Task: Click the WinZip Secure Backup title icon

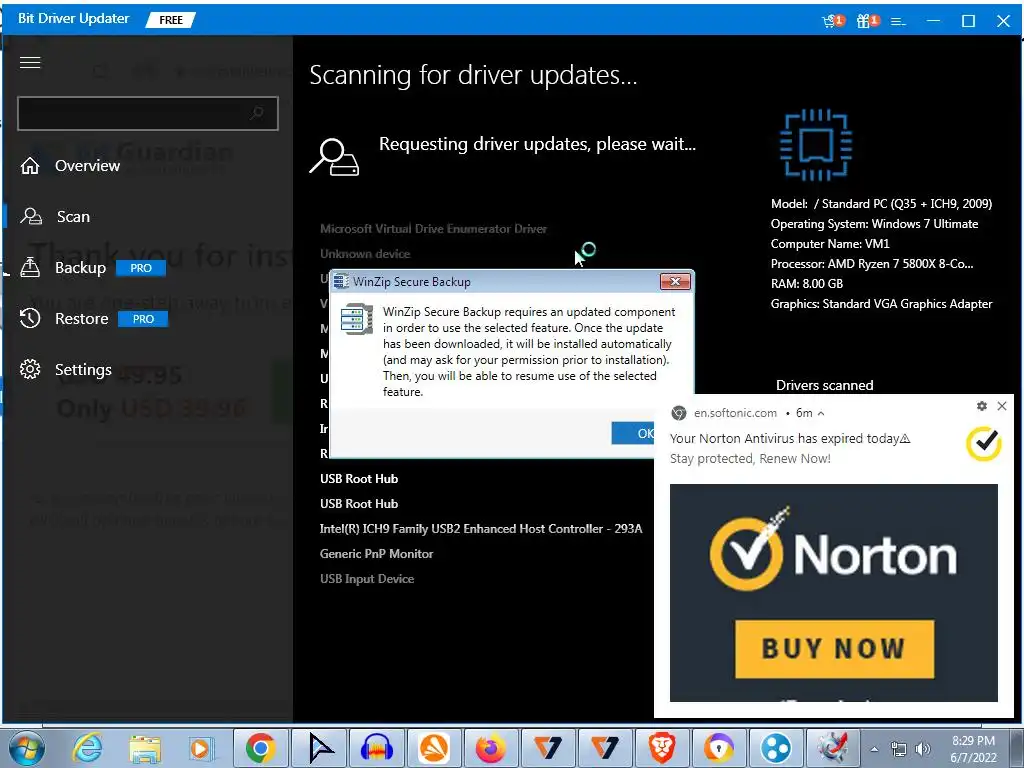Action: [x=341, y=281]
